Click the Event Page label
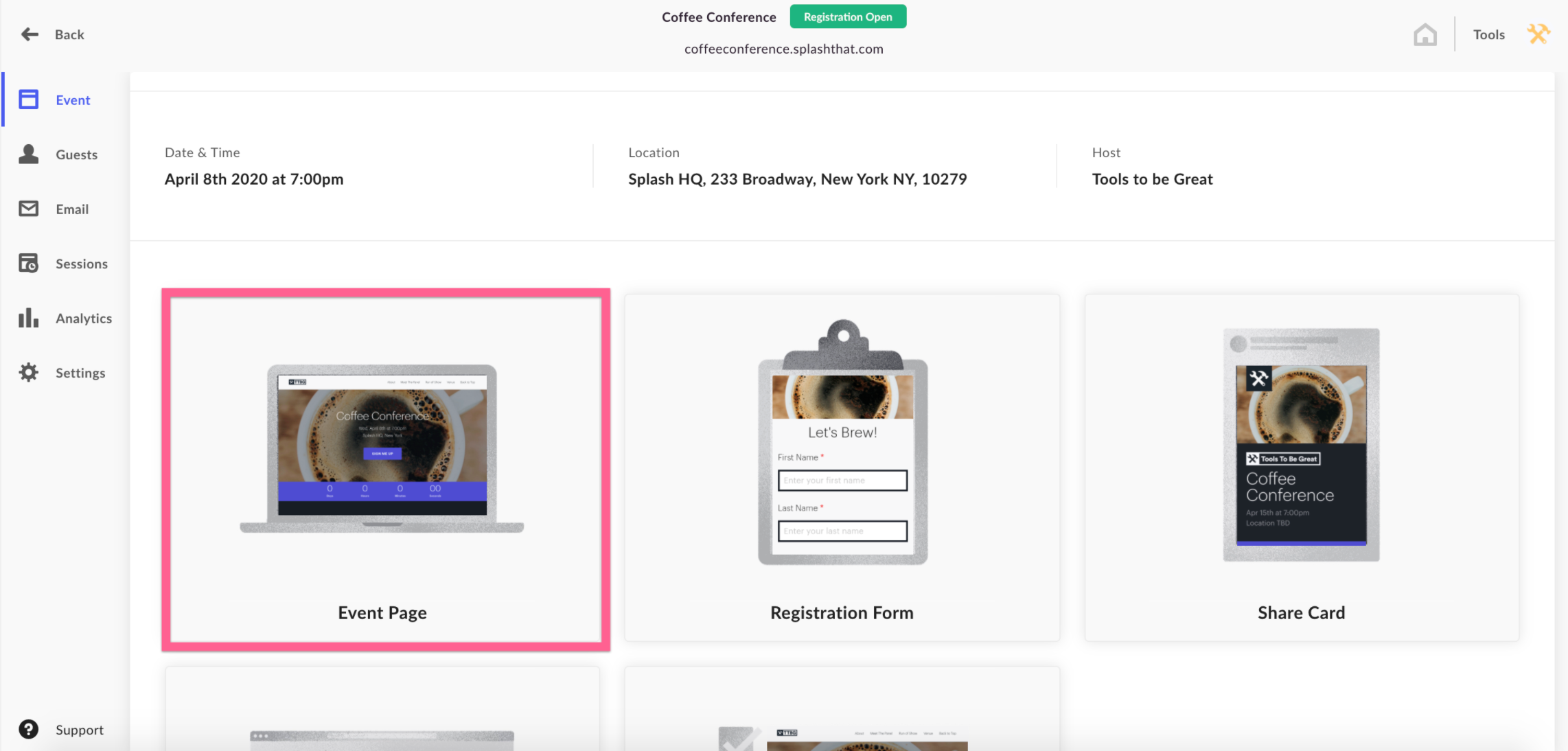1568x751 pixels. click(382, 612)
